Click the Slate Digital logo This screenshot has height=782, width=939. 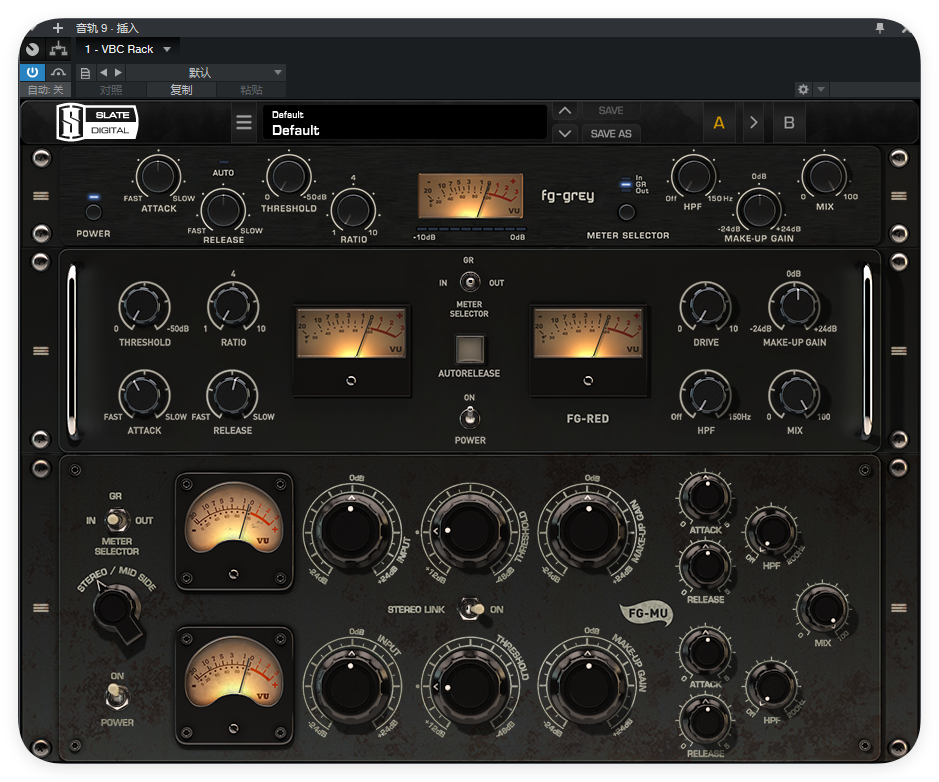click(96, 122)
